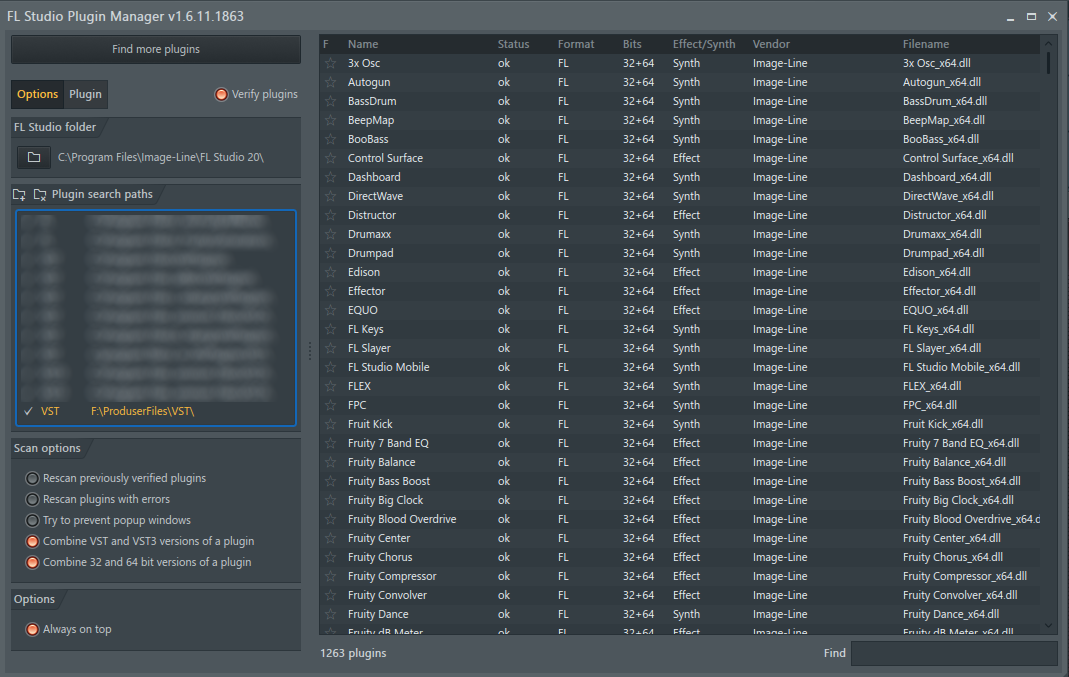Screen dimensions: 1069x677
Task: Click the FLEX_x64.dll filename cell
Action: [933, 387]
